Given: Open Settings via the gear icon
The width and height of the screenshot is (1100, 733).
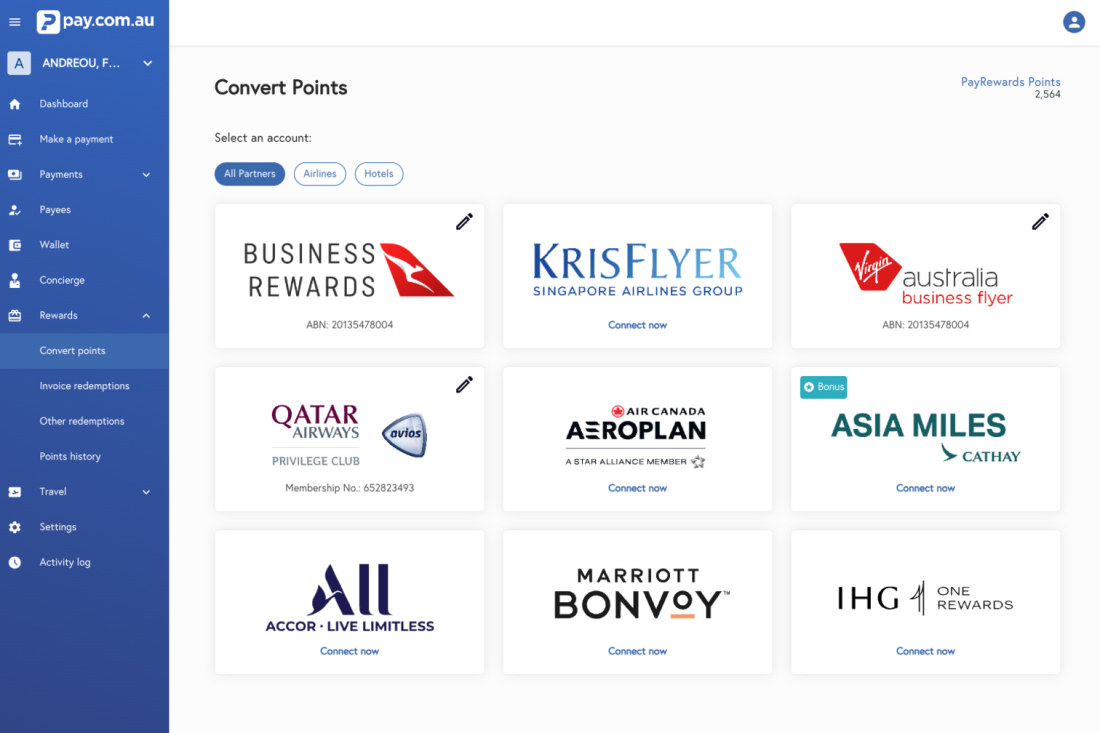Looking at the screenshot, I should click(x=15, y=527).
